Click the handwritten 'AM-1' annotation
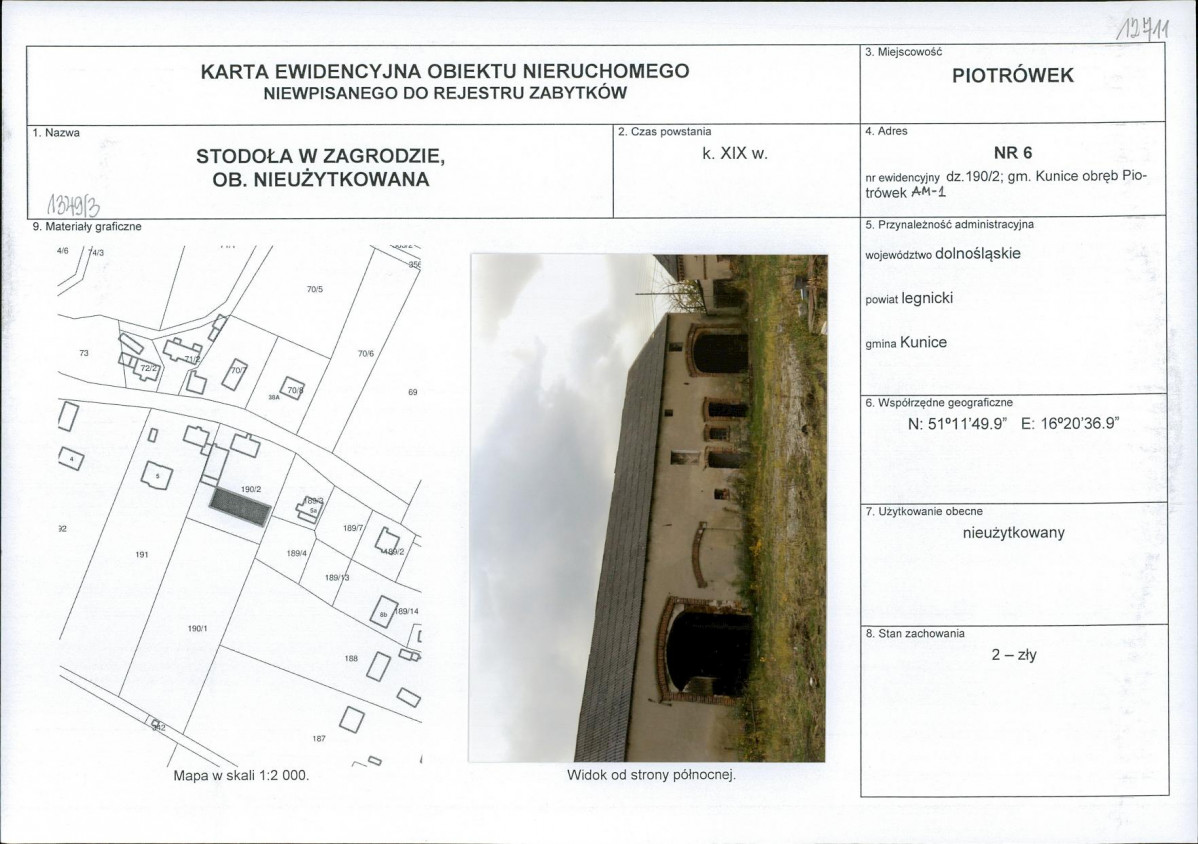 coord(928,192)
